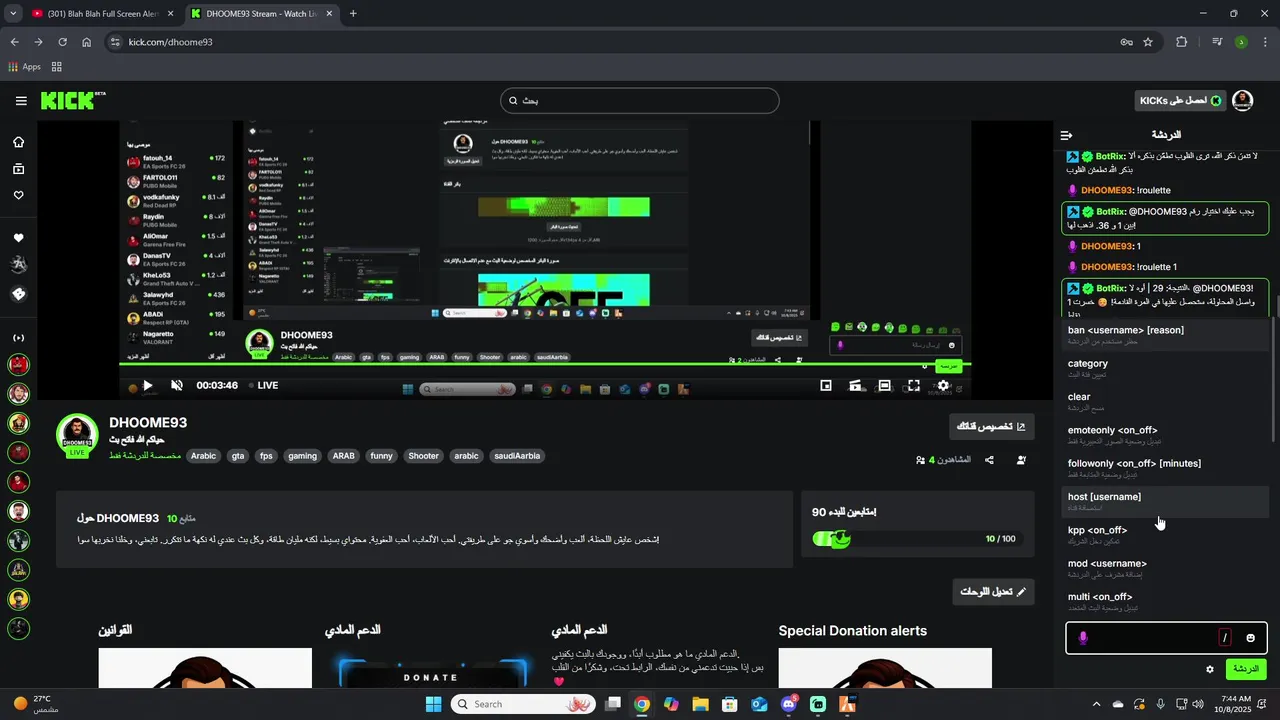Open a new browser tab
The image size is (1280, 720).
point(353,14)
